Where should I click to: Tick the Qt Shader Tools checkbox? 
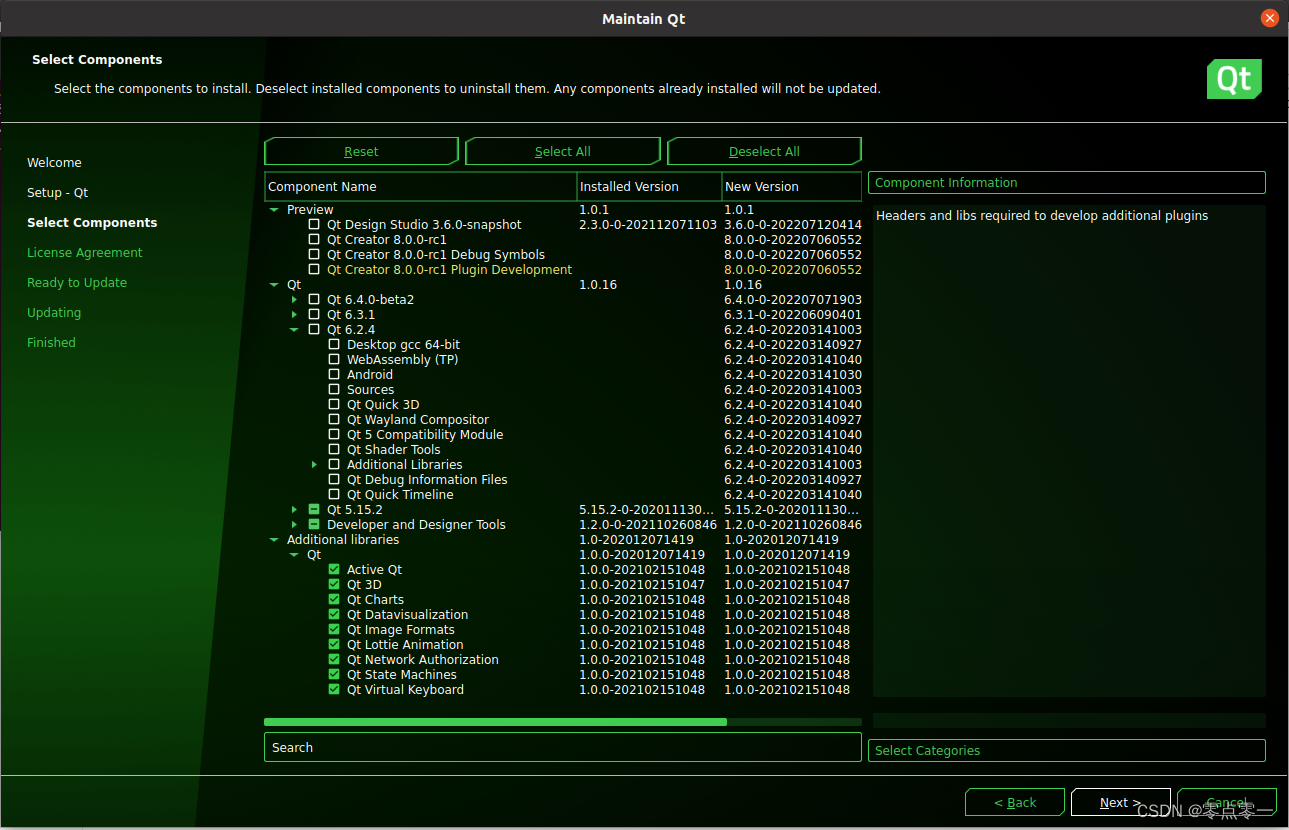[334, 450]
